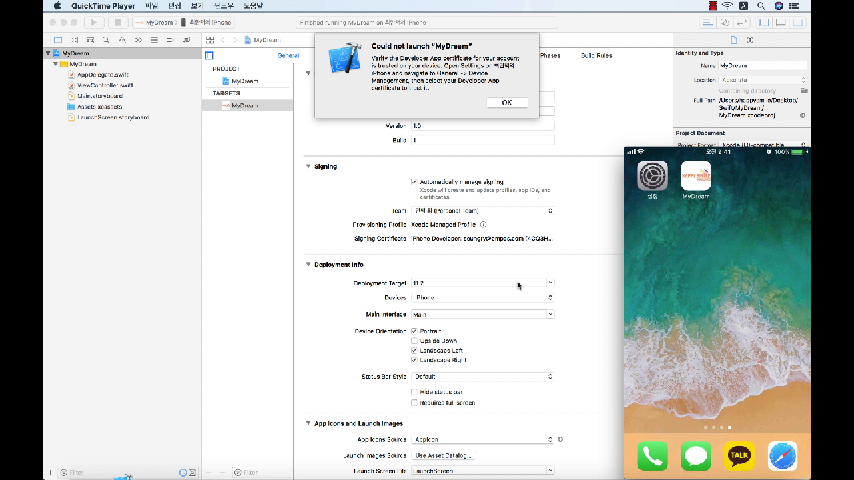Viewport: 854px width, 480px height.
Task: Open the Status Bar Style dropdown
Action: [x=483, y=376]
